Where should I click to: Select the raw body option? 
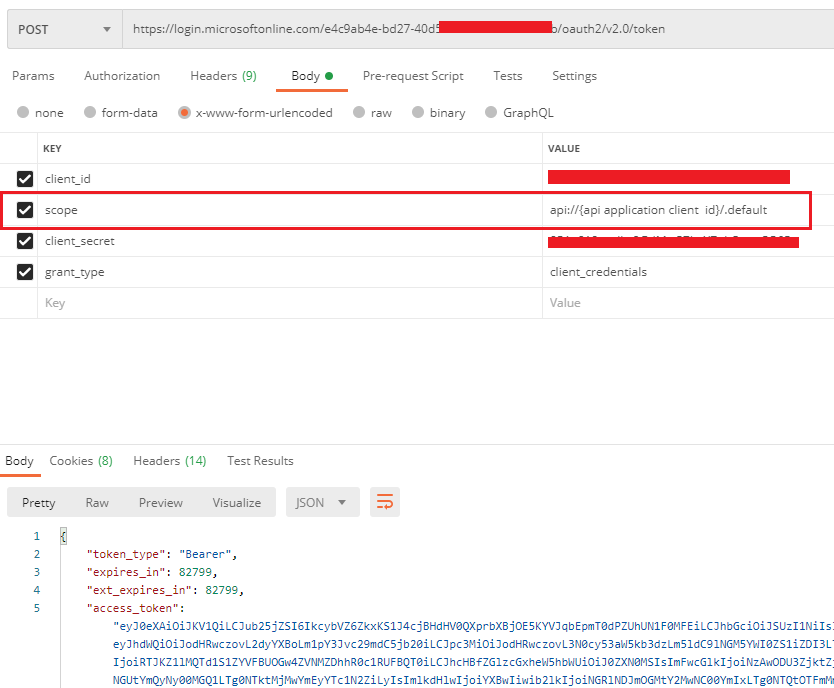[x=359, y=112]
